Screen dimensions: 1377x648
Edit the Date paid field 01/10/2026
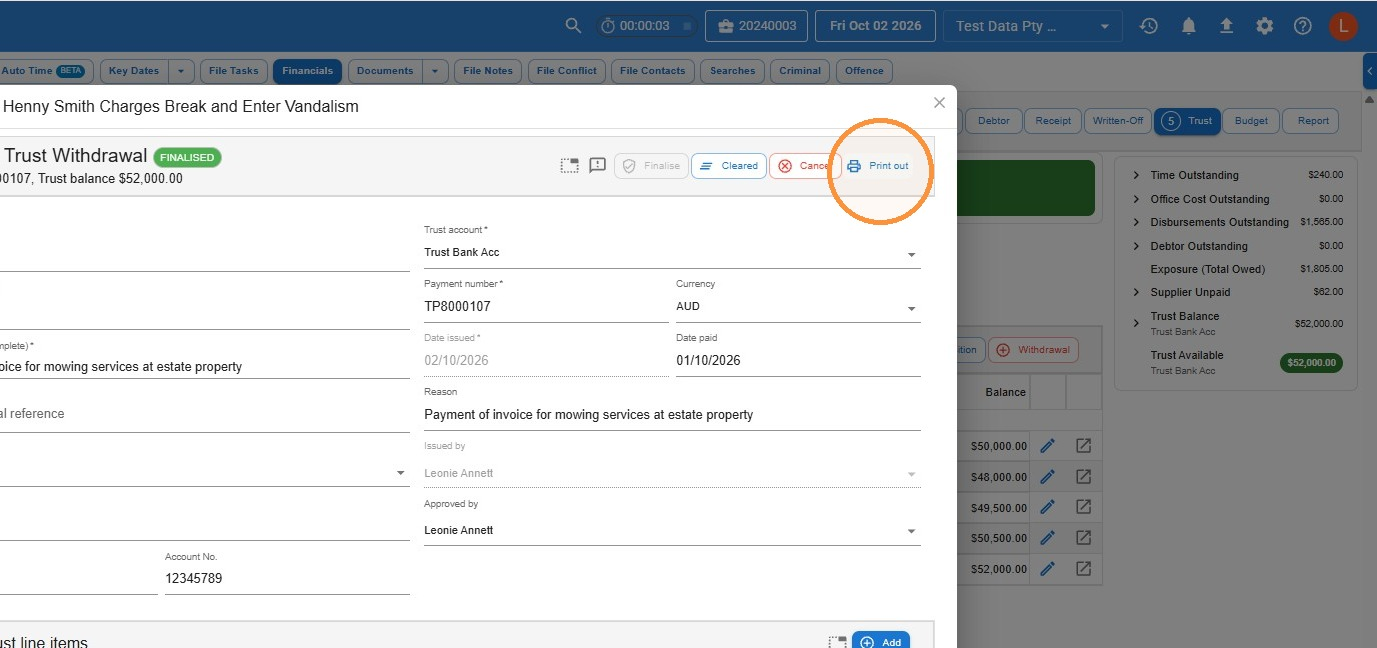(798, 361)
